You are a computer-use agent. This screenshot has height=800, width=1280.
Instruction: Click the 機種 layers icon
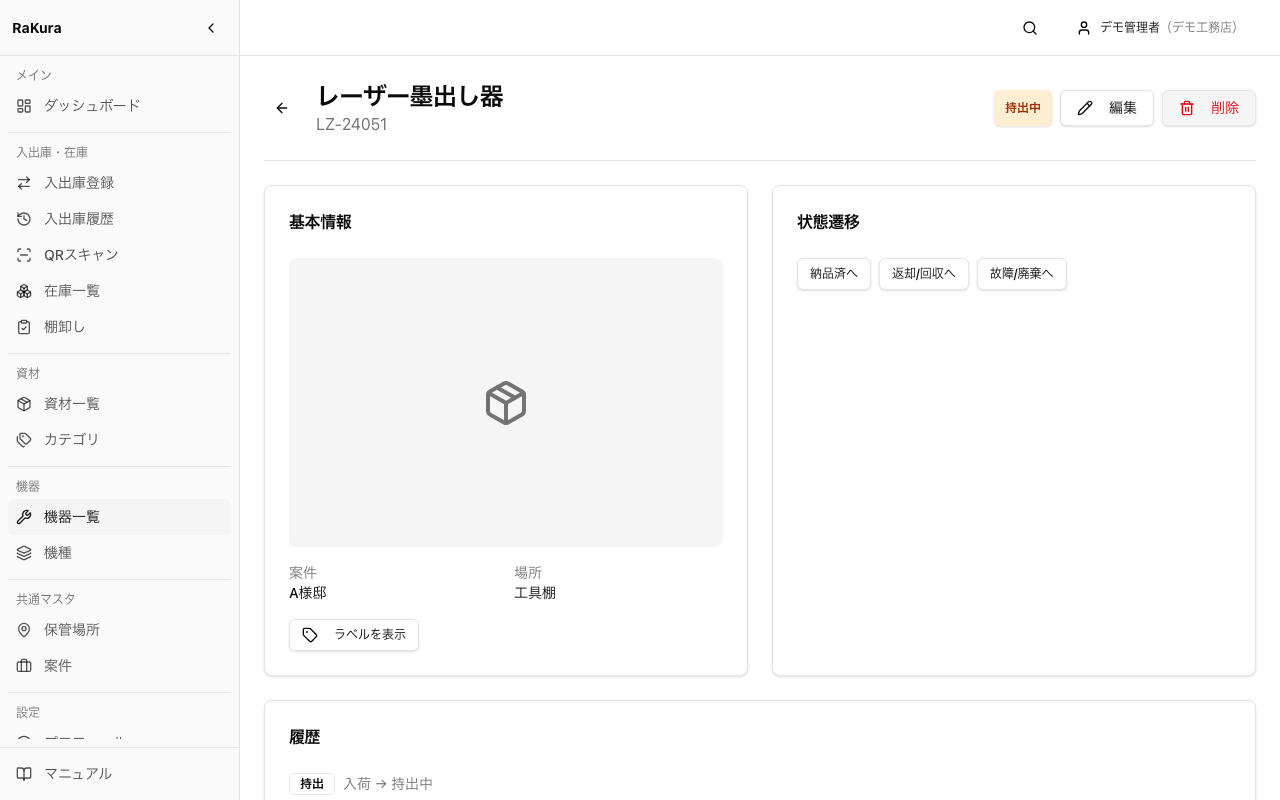click(24, 553)
